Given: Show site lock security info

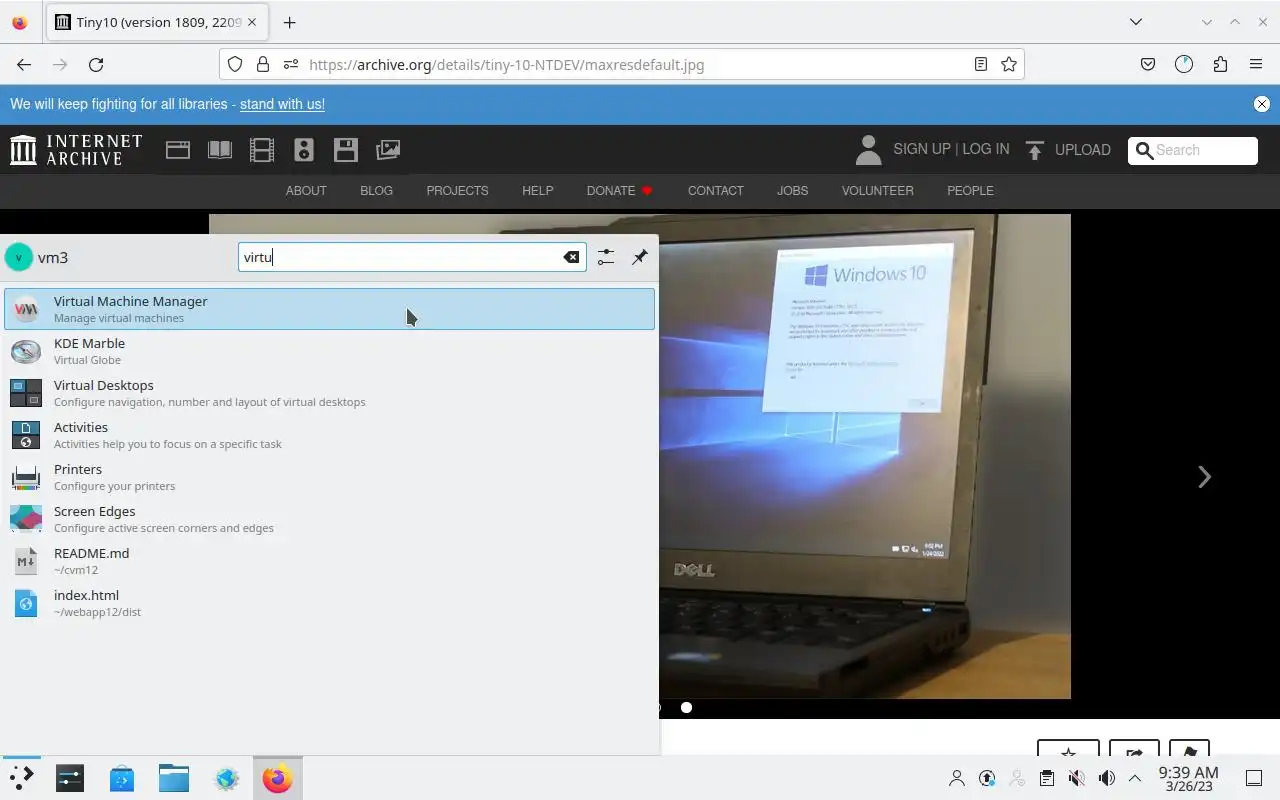Looking at the screenshot, I should (263, 64).
